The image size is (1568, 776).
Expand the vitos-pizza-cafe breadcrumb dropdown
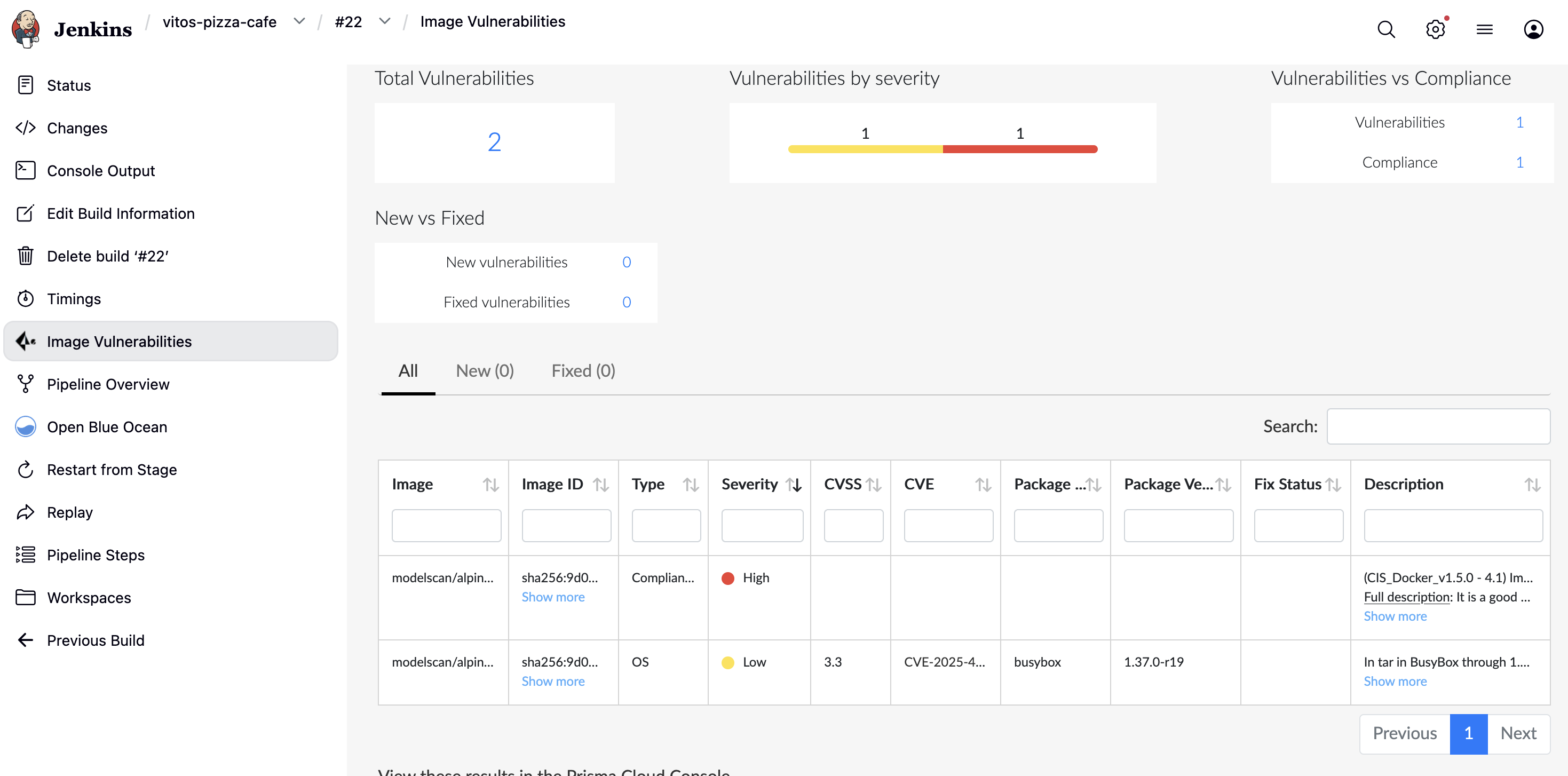pos(299,21)
